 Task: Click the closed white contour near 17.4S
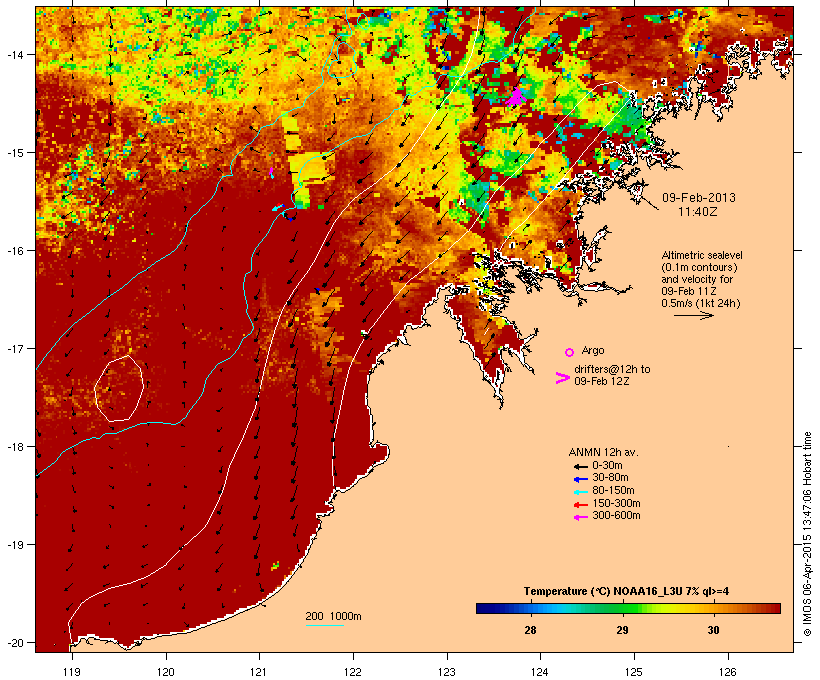[x=119, y=388]
